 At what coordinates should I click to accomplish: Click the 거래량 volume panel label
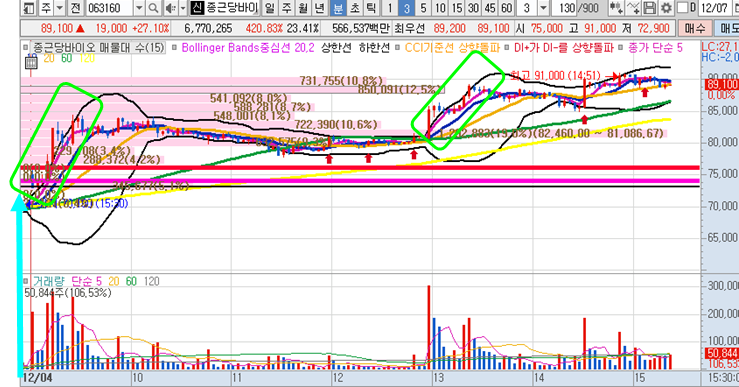tap(49, 281)
